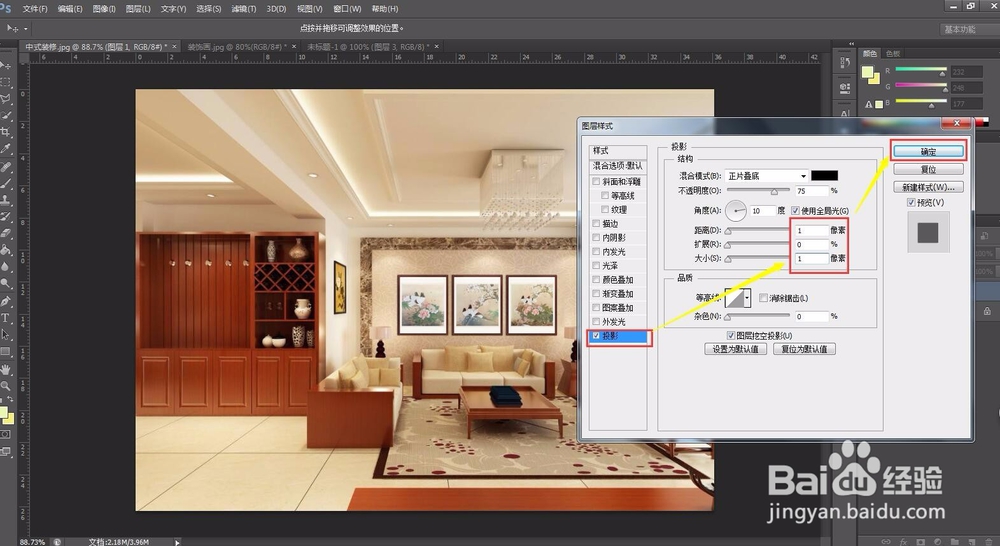Open 混合模式 blend mode dropdown
The image size is (1000, 546).
pos(767,175)
